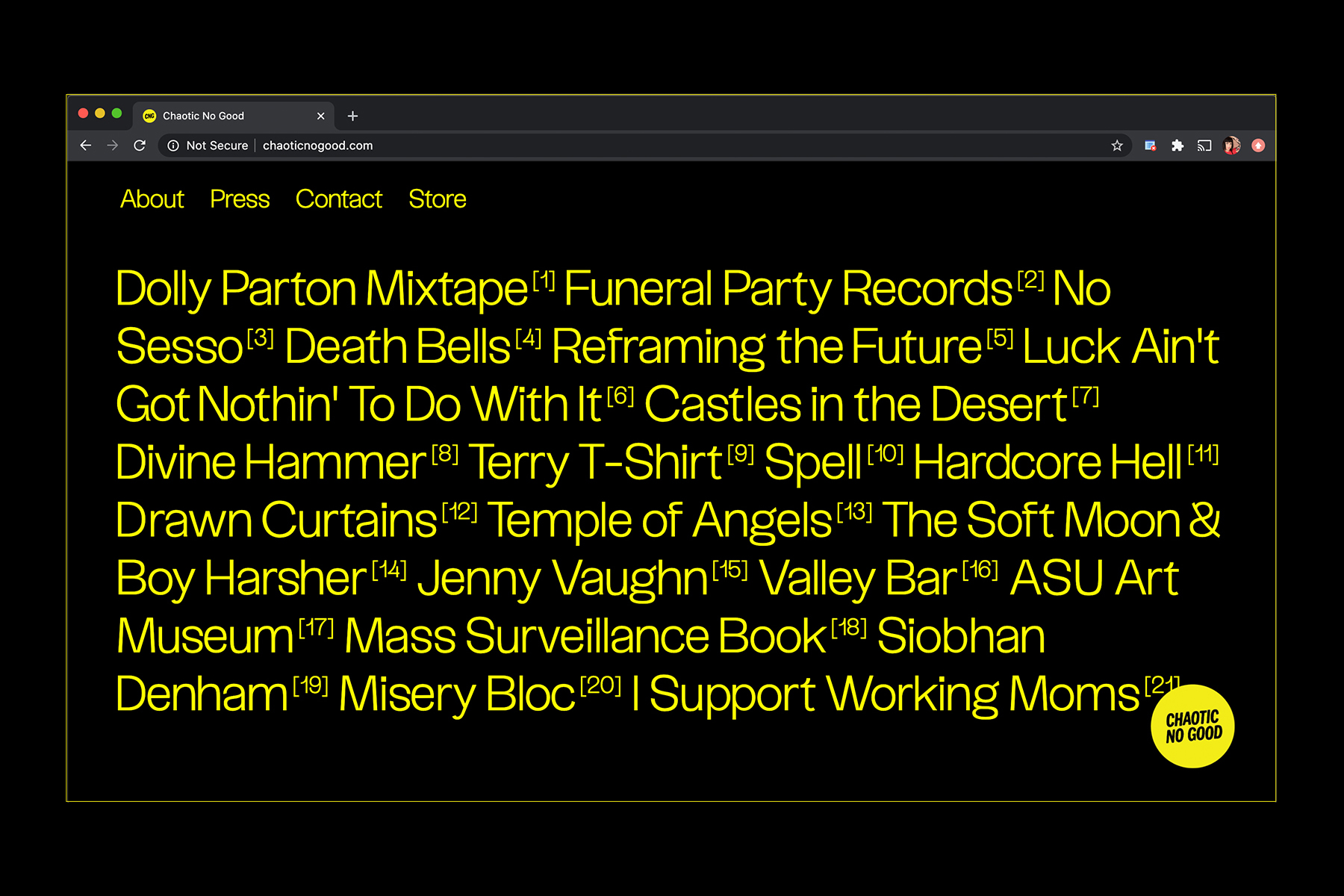Open the Mass Surveillance Book project
This screenshot has width=1344, height=896.
click(x=585, y=636)
